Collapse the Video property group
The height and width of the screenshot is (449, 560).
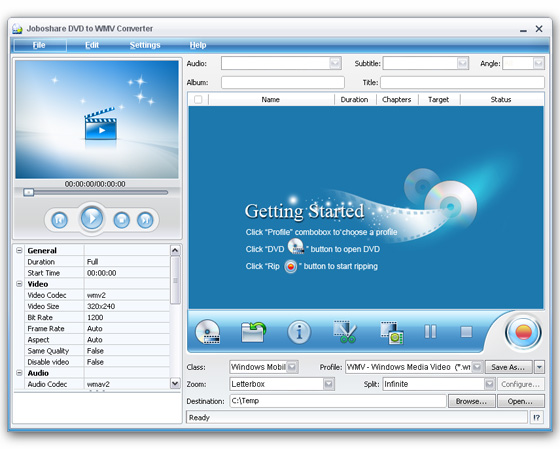pyautogui.click(x=19, y=284)
